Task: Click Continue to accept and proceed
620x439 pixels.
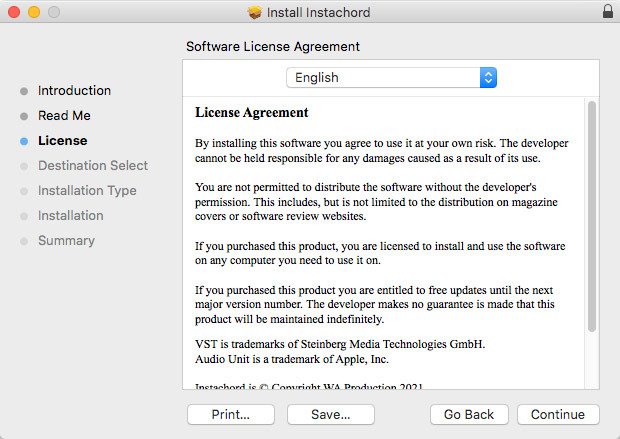Action: [558, 414]
